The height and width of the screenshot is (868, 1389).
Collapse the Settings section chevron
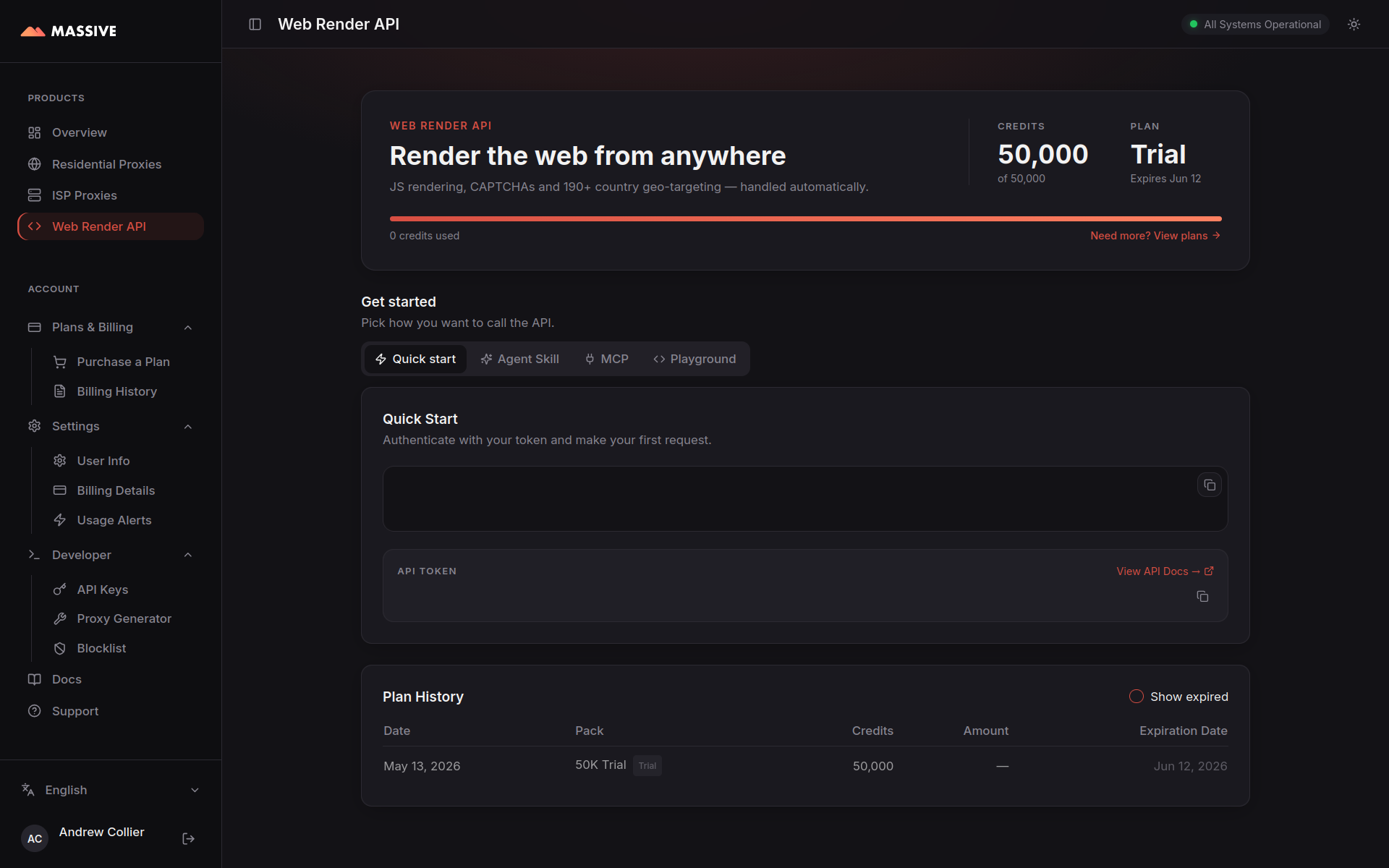point(188,427)
